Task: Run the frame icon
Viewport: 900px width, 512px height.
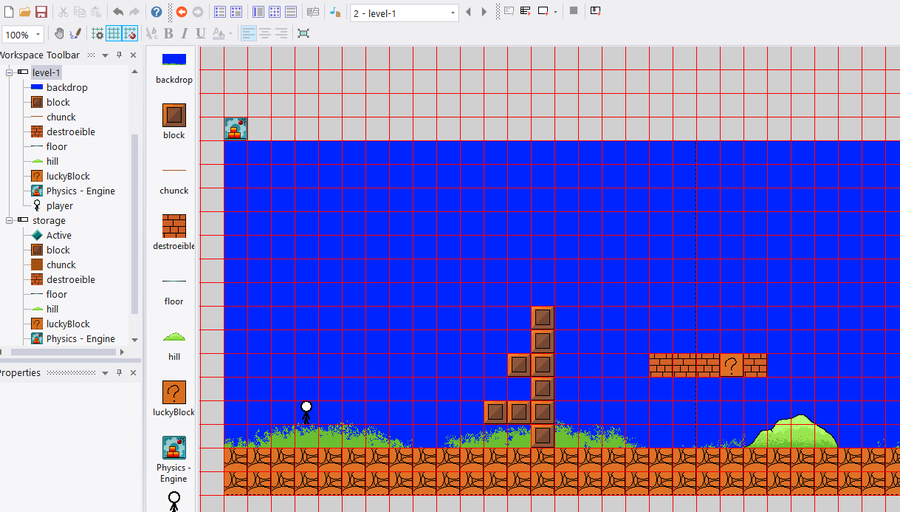Action: point(542,11)
